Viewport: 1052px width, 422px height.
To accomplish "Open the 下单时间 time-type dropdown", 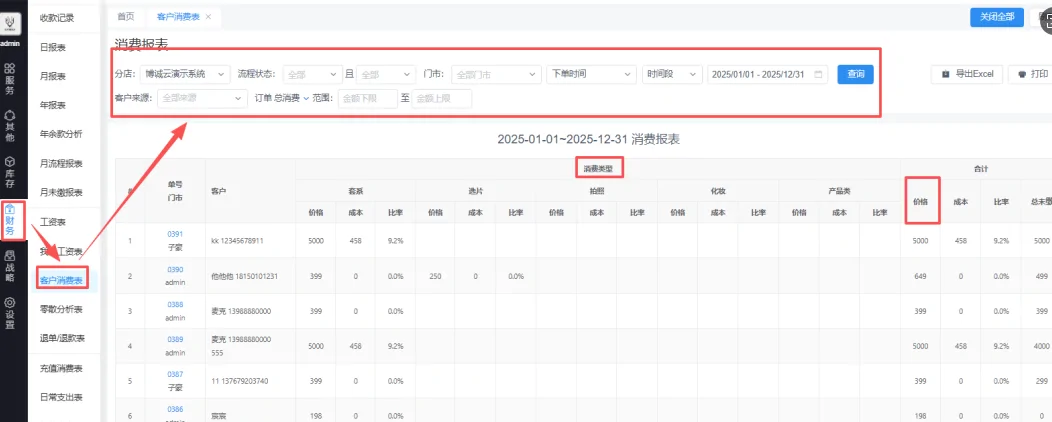I will click(x=590, y=74).
